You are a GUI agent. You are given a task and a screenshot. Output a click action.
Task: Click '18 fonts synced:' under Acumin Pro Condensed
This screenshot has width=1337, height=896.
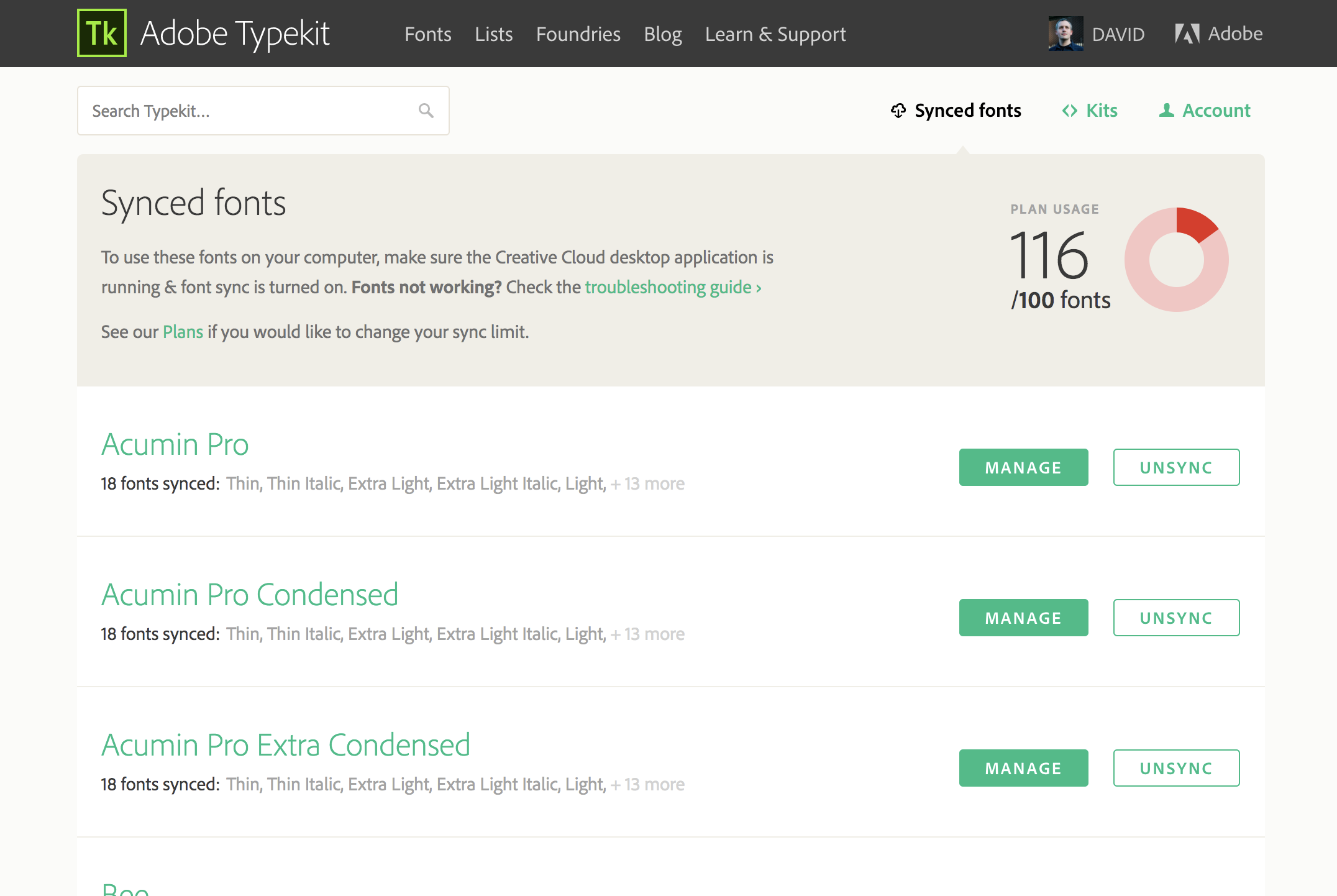click(x=160, y=634)
